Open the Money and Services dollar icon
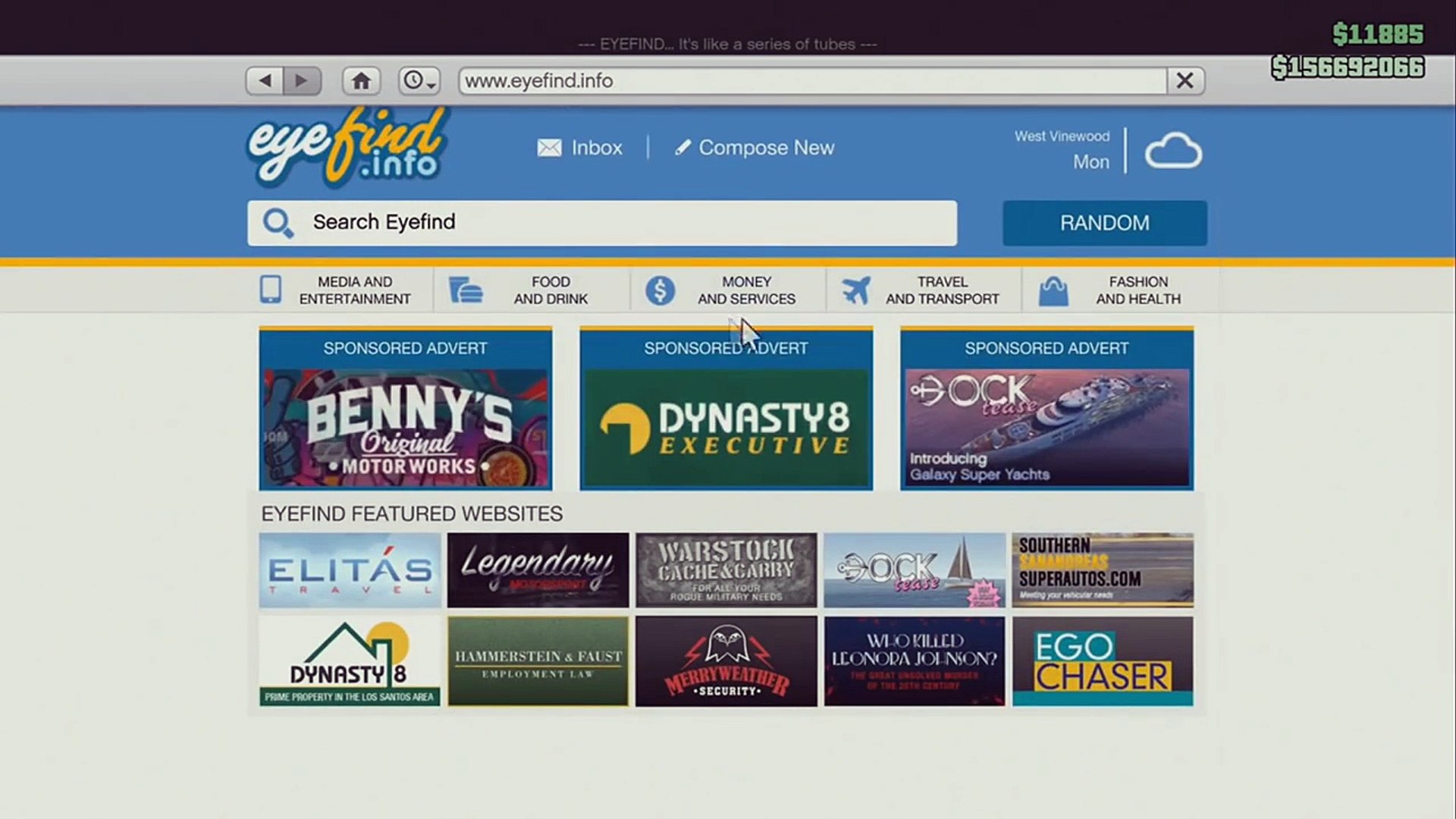The image size is (1456, 819). [x=660, y=290]
